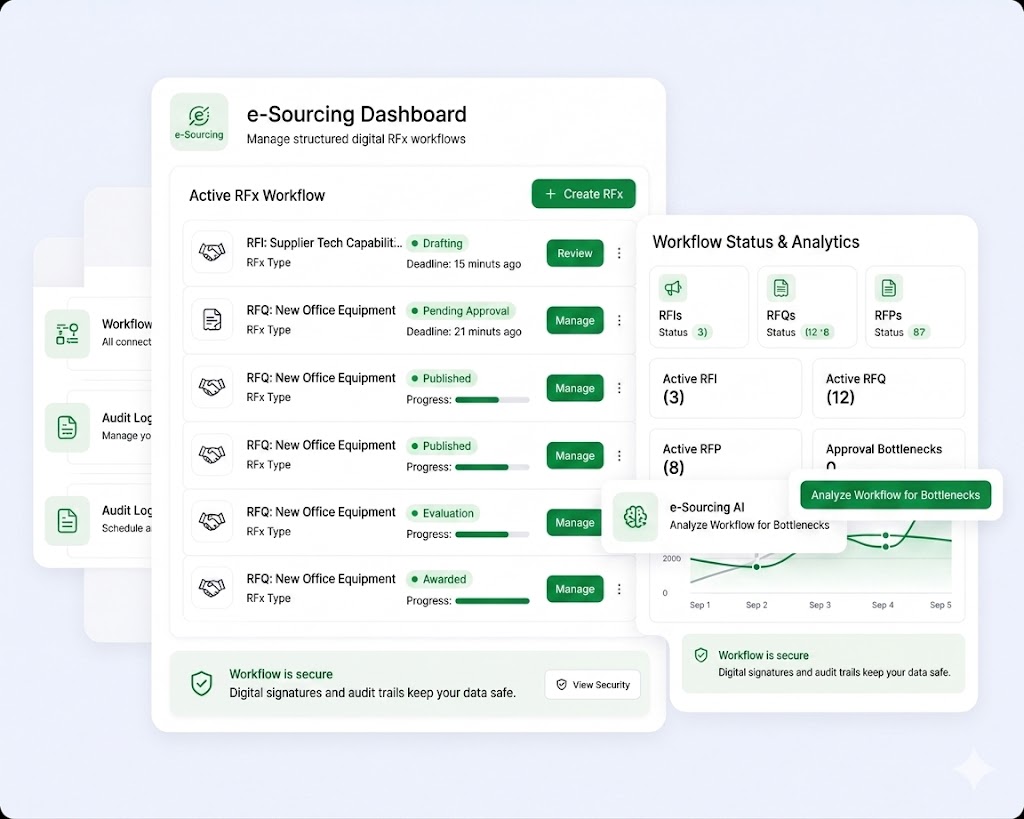Click the Create RFx button
The width and height of the screenshot is (1024, 819).
(583, 194)
